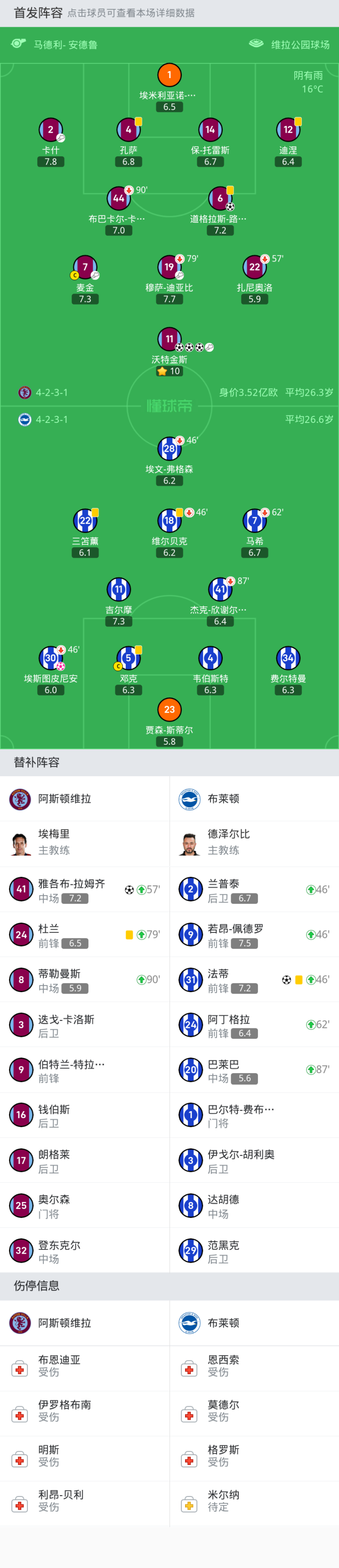The height and width of the screenshot is (1568, 339).
Task: Click the Brighton crest in injury section
Action: coord(190,1323)
